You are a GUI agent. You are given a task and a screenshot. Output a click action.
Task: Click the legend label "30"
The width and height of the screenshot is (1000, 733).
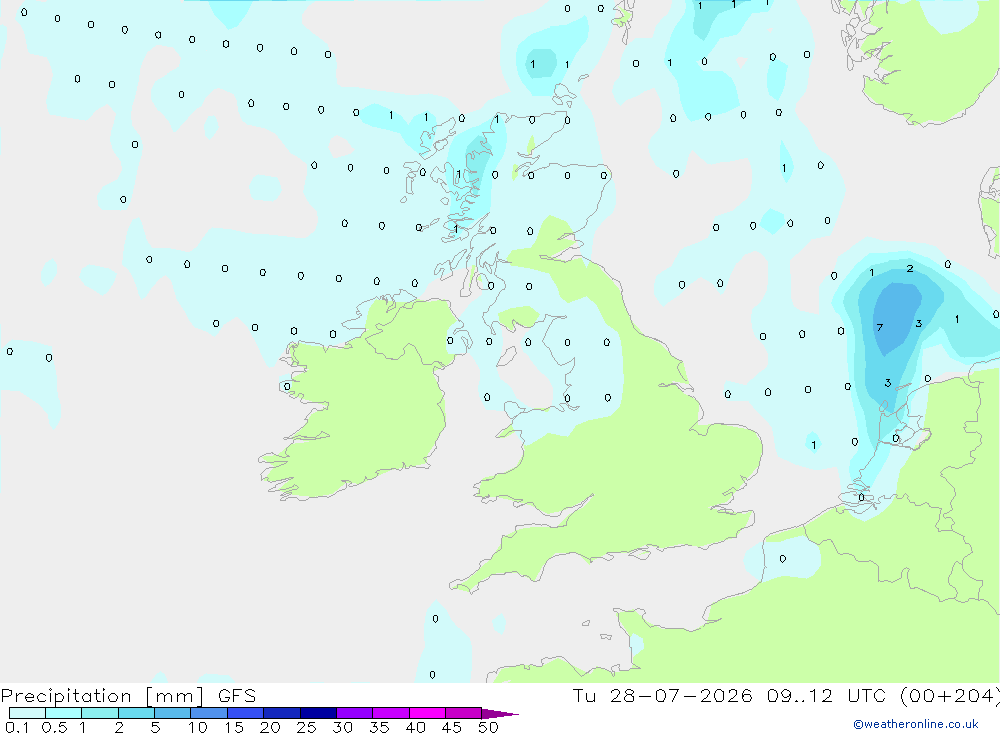click(343, 727)
